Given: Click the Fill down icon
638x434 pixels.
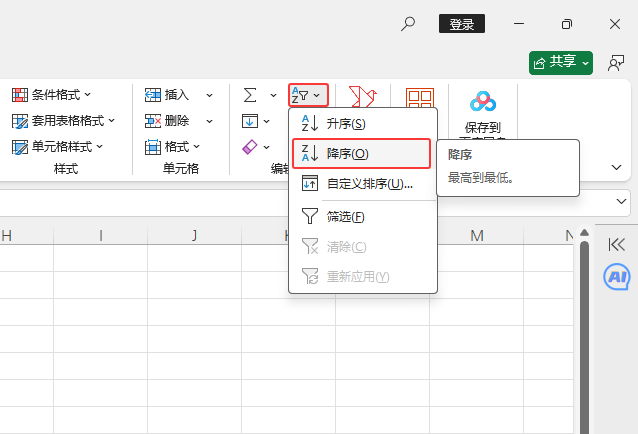Looking at the screenshot, I should click(250, 121).
